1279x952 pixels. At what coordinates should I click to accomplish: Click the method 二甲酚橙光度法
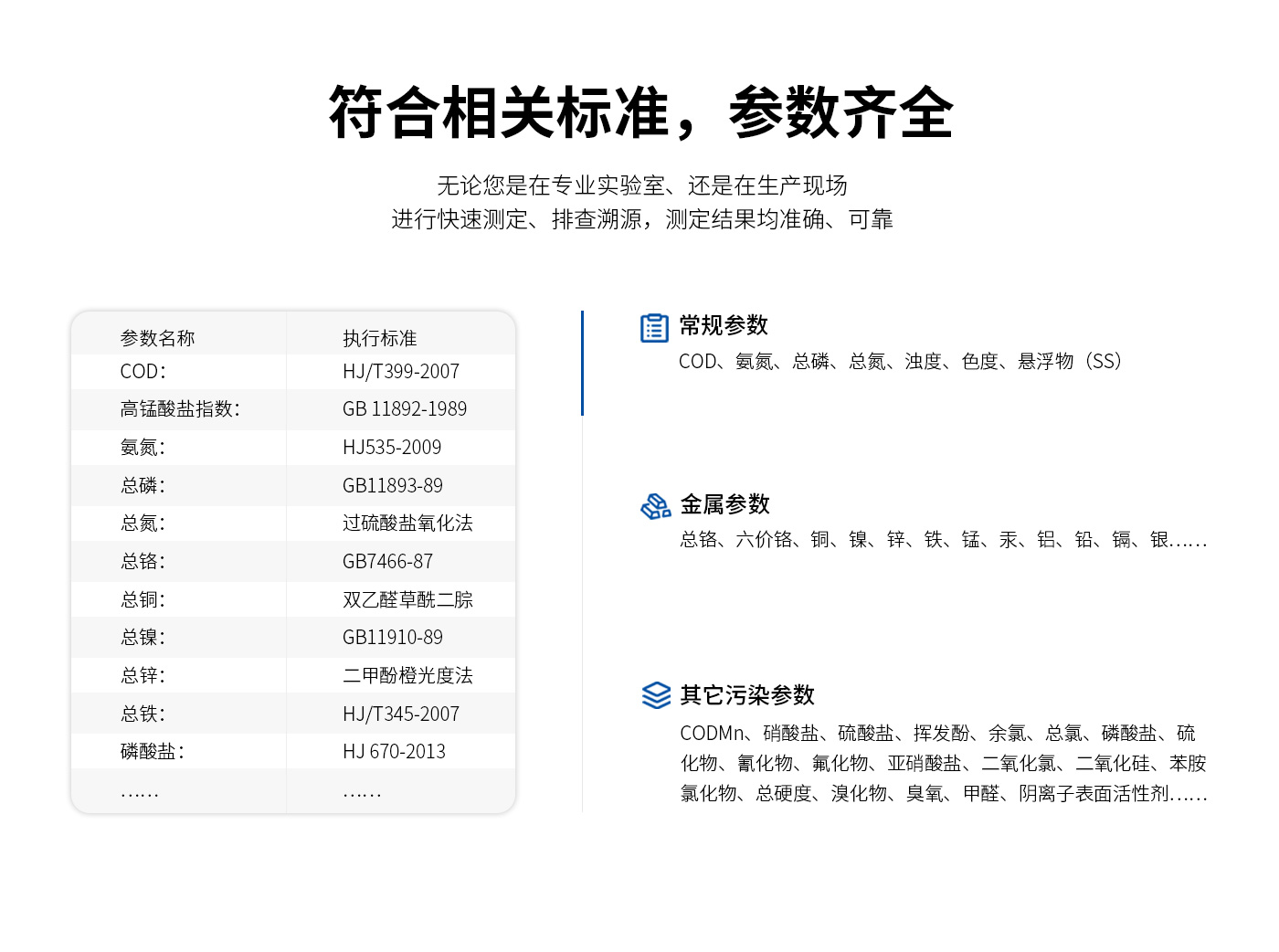[407, 676]
